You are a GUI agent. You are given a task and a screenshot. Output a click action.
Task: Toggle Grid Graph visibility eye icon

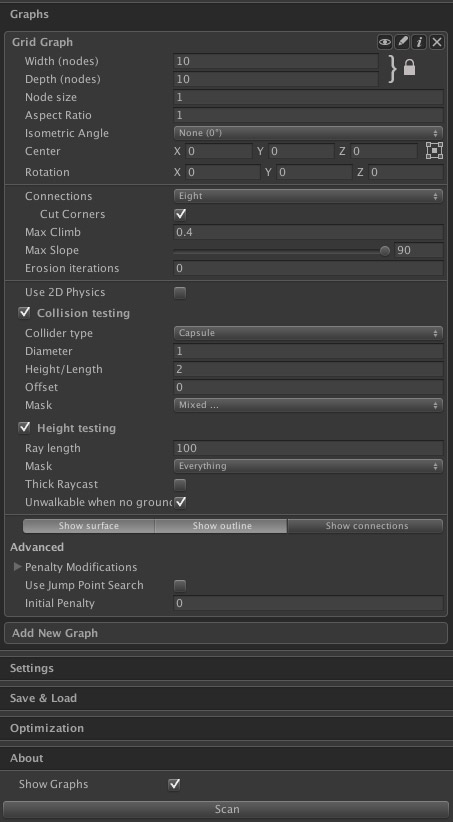click(385, 42)
